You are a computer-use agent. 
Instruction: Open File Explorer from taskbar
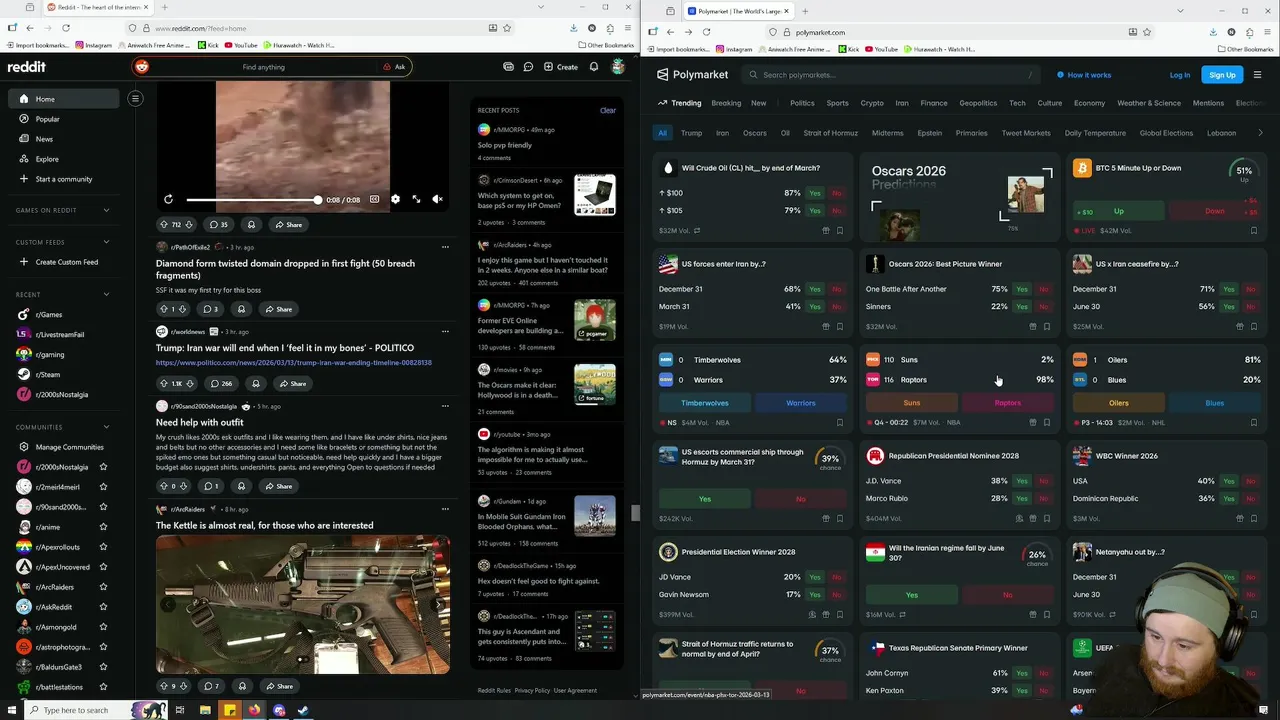(205, 710)
